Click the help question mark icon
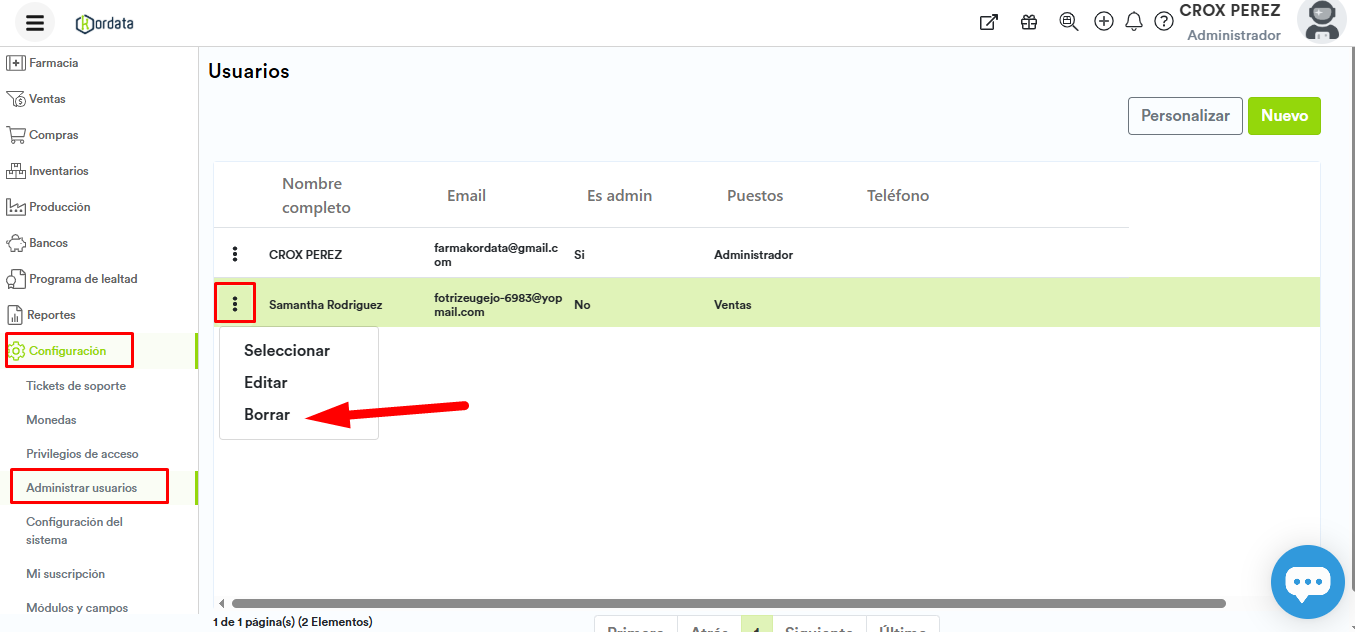This screenshot has width=1355, height=632. (x=1164, y=22)
